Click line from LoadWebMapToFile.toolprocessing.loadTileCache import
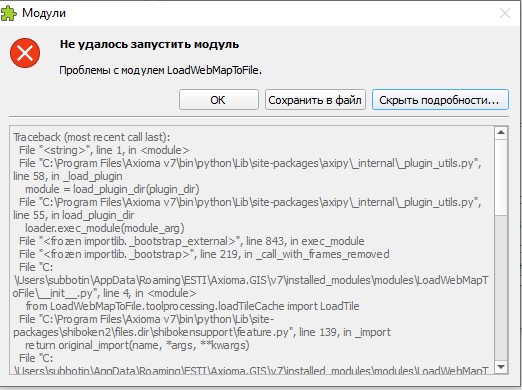The width and height of the screenshot is (522, 390). tap(192, 306)
